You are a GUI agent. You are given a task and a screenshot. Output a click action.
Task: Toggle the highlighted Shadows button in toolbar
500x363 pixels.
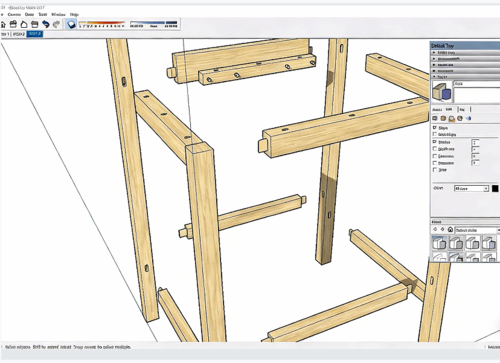tap(71, 24)
